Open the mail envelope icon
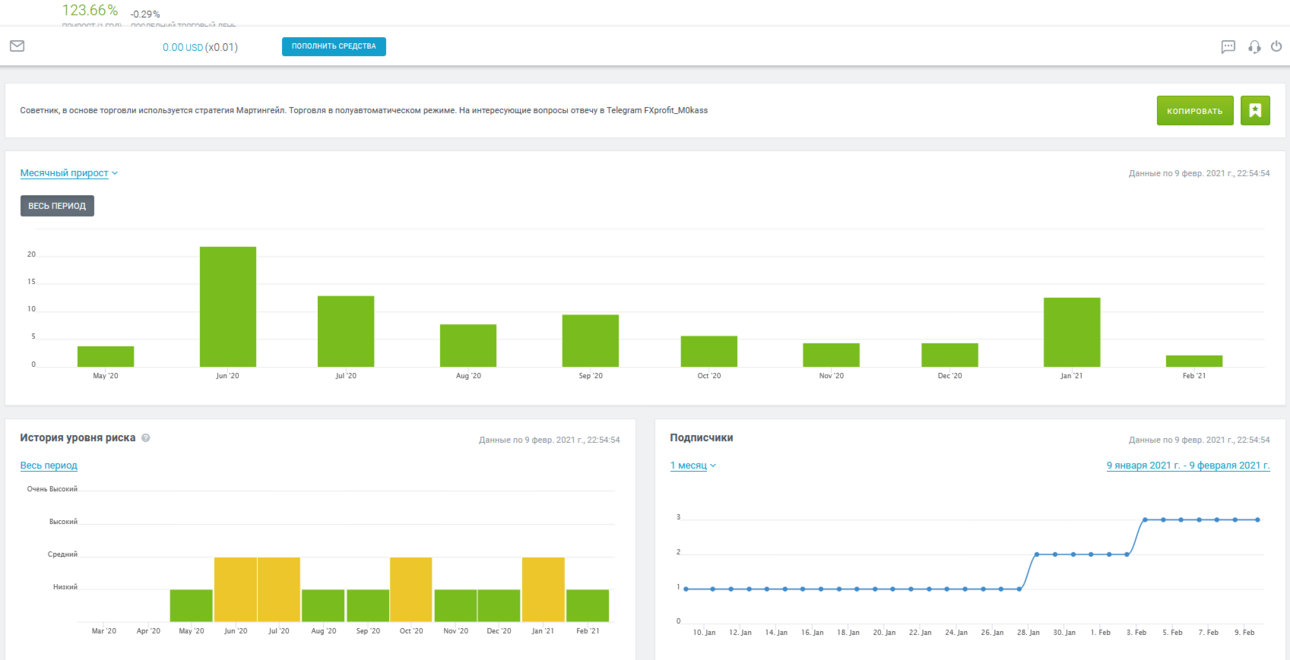Screen dimensions: 1290x660 tap(17, 46)
